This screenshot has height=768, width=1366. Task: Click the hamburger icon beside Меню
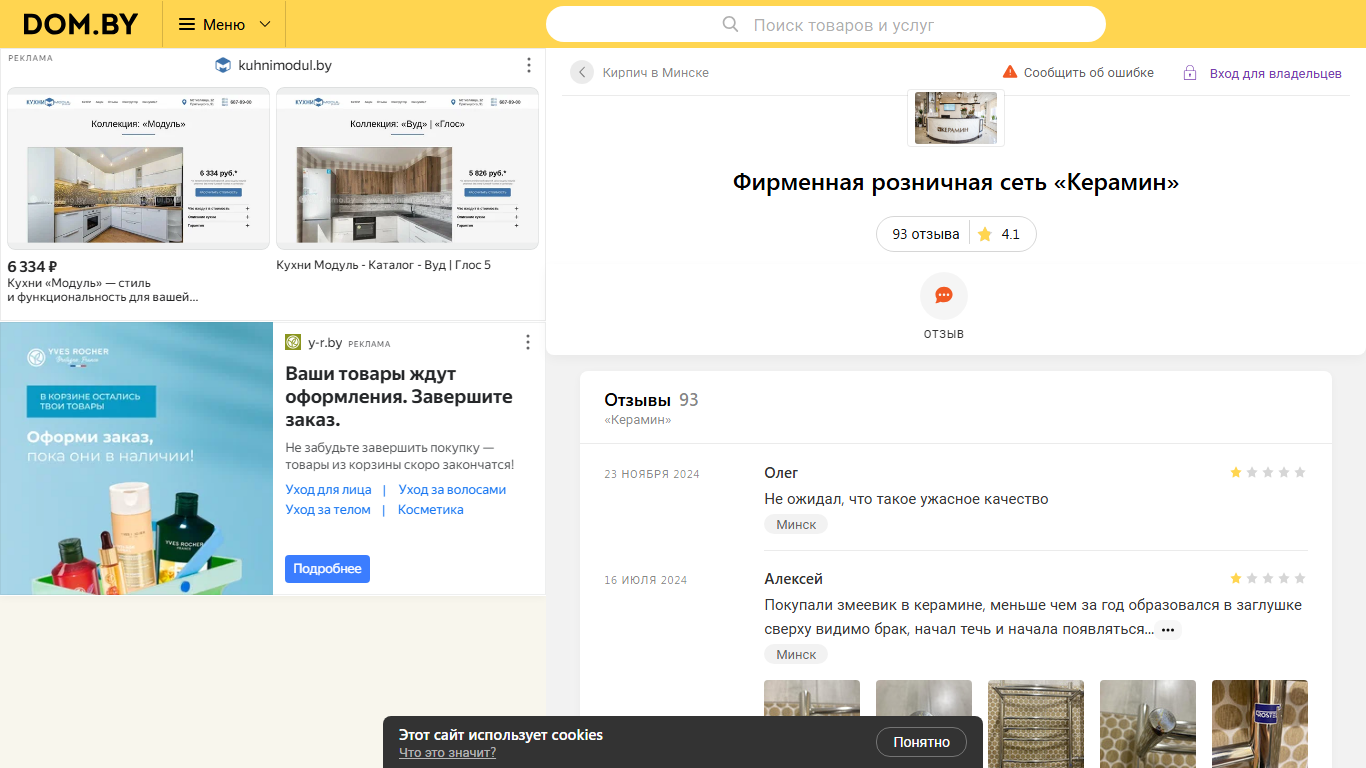coord(187,24)
